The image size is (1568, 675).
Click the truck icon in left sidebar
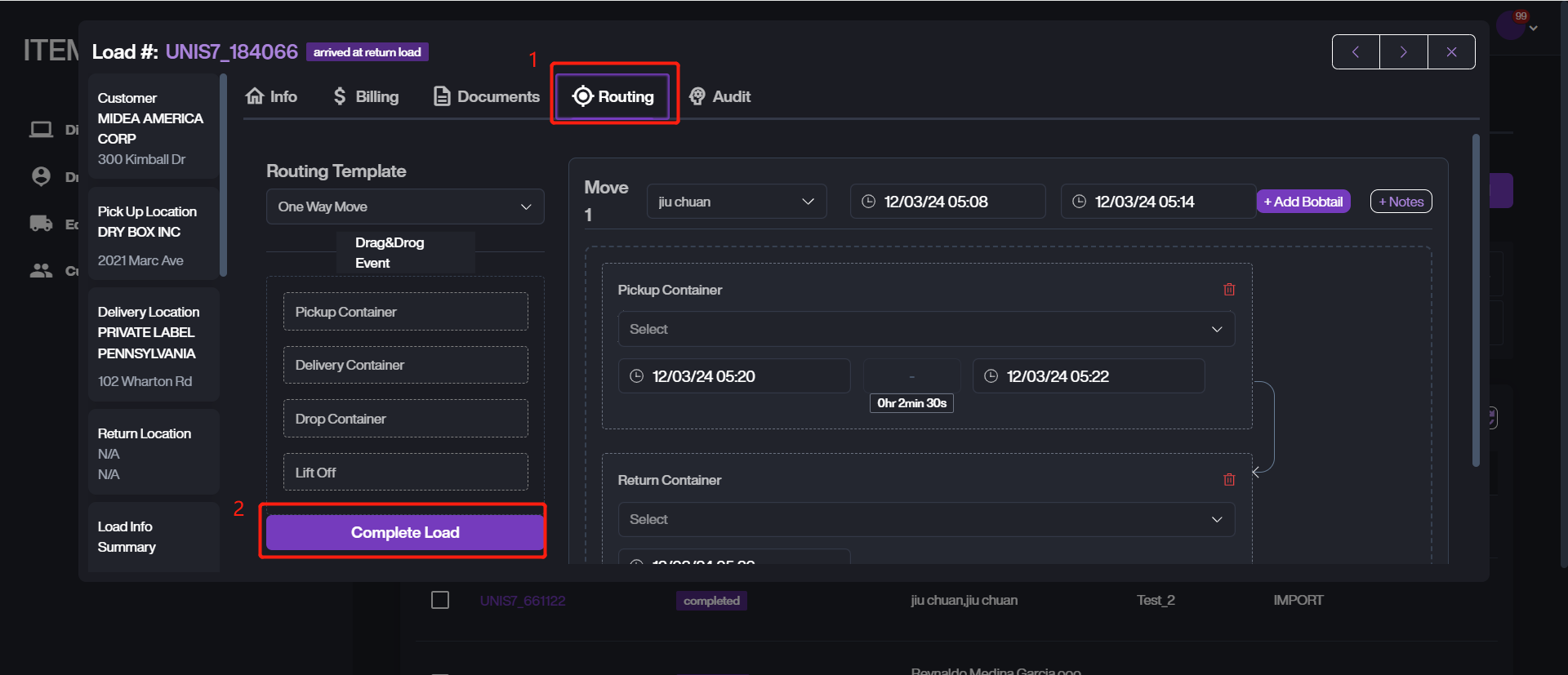(41, 224)
